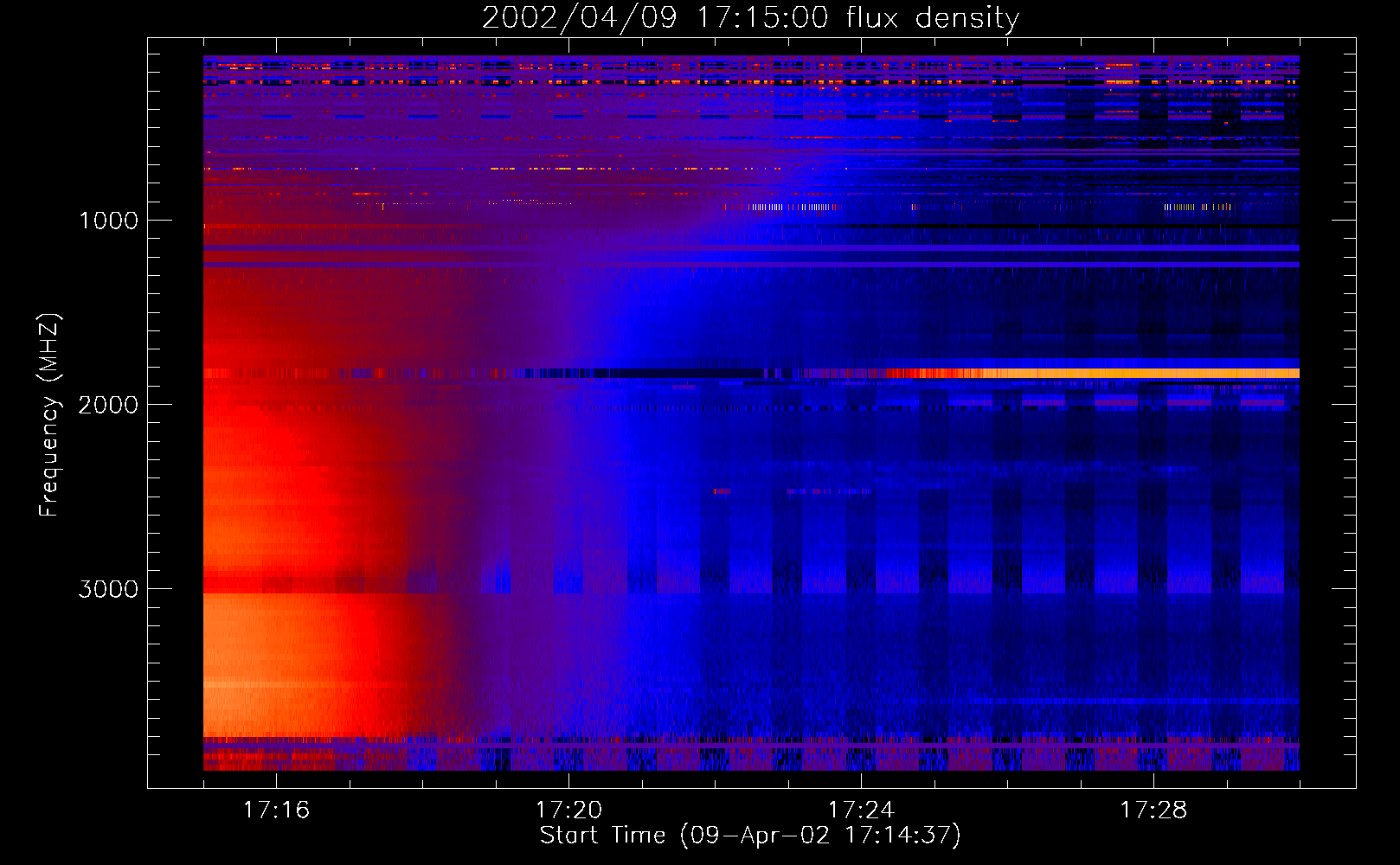Click the 'Start Time (09-Apr-02 17:14:37)' label
Screen dimensions: 1400x865
(x=750, y=836)
